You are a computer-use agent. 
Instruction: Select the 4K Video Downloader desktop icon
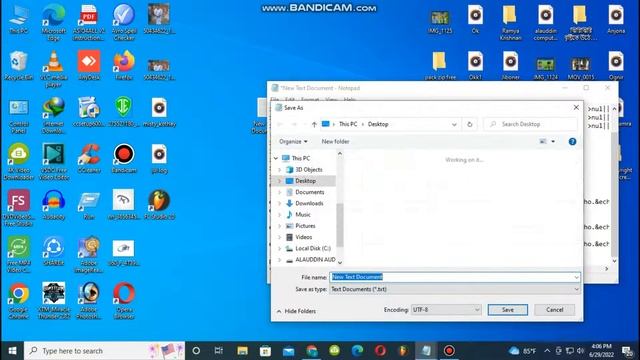point(18,162)
